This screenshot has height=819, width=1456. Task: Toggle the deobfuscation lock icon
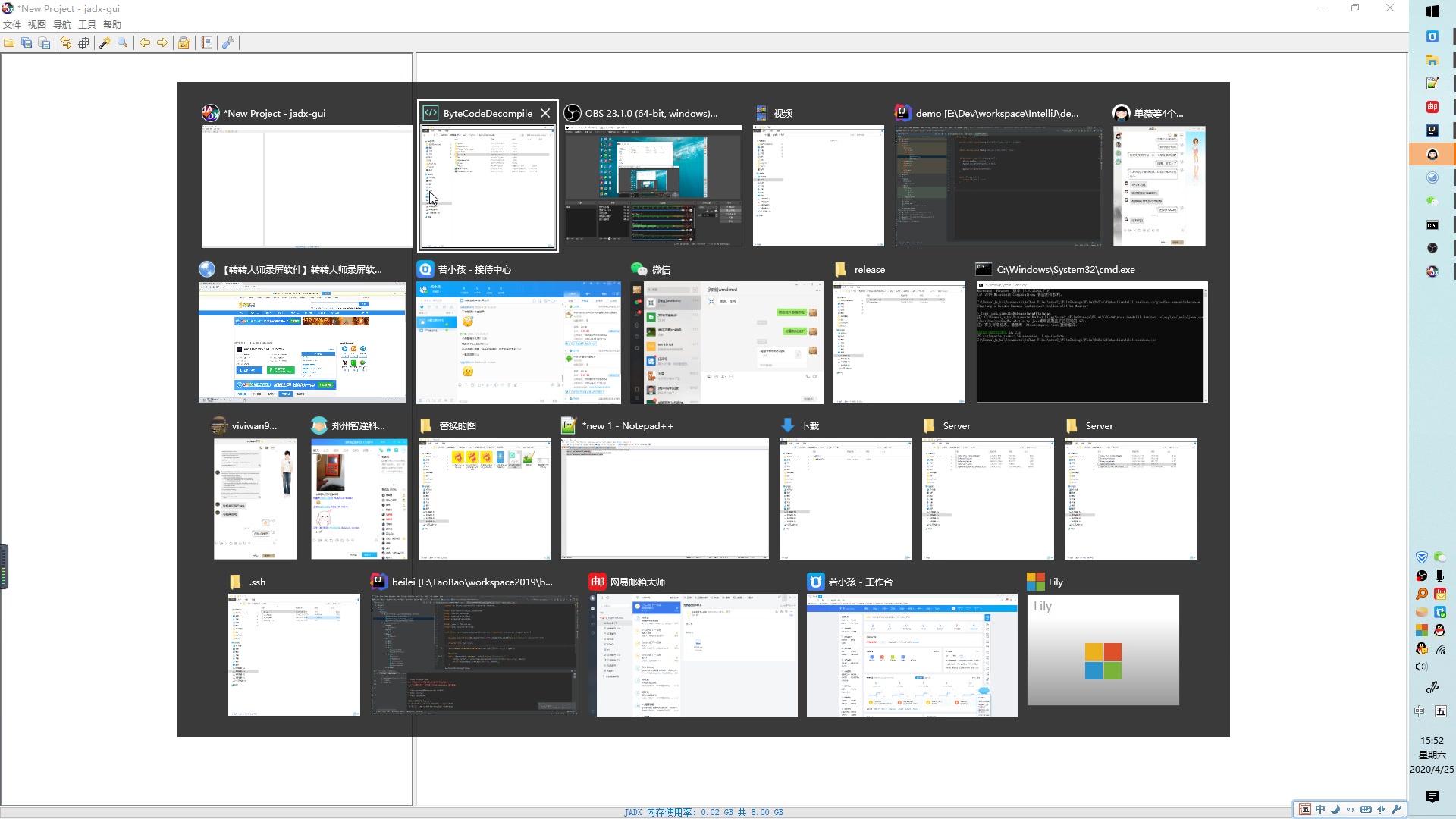[184, 43]
